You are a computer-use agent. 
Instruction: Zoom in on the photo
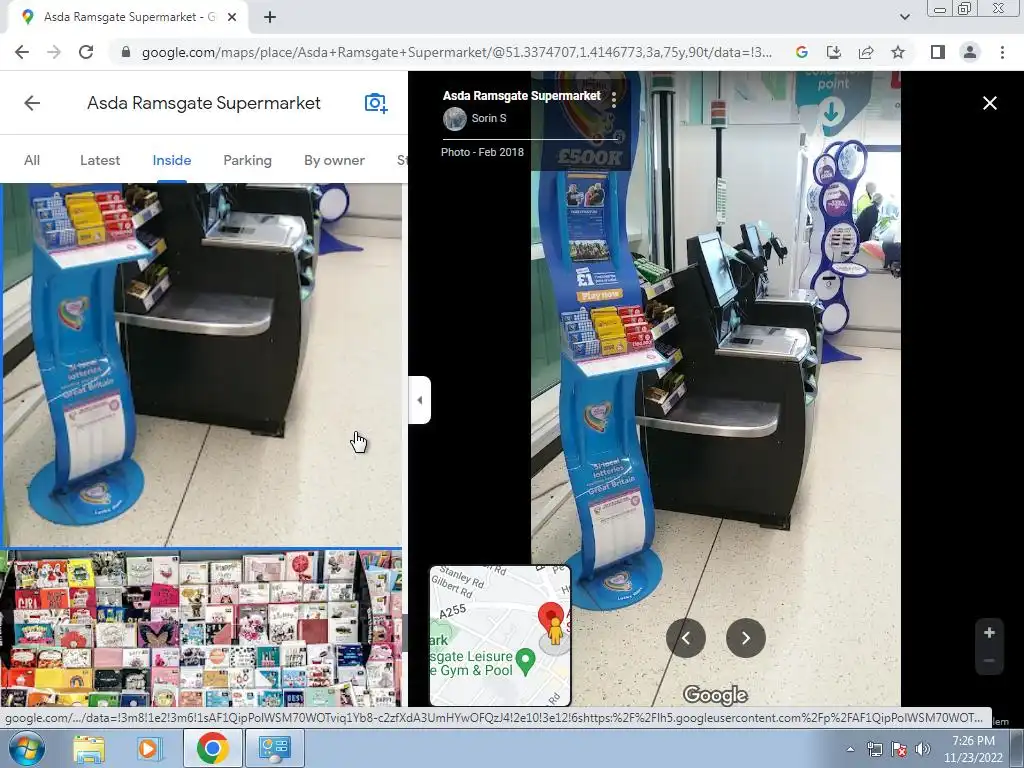pyautogui.click(x=989, y=632)
